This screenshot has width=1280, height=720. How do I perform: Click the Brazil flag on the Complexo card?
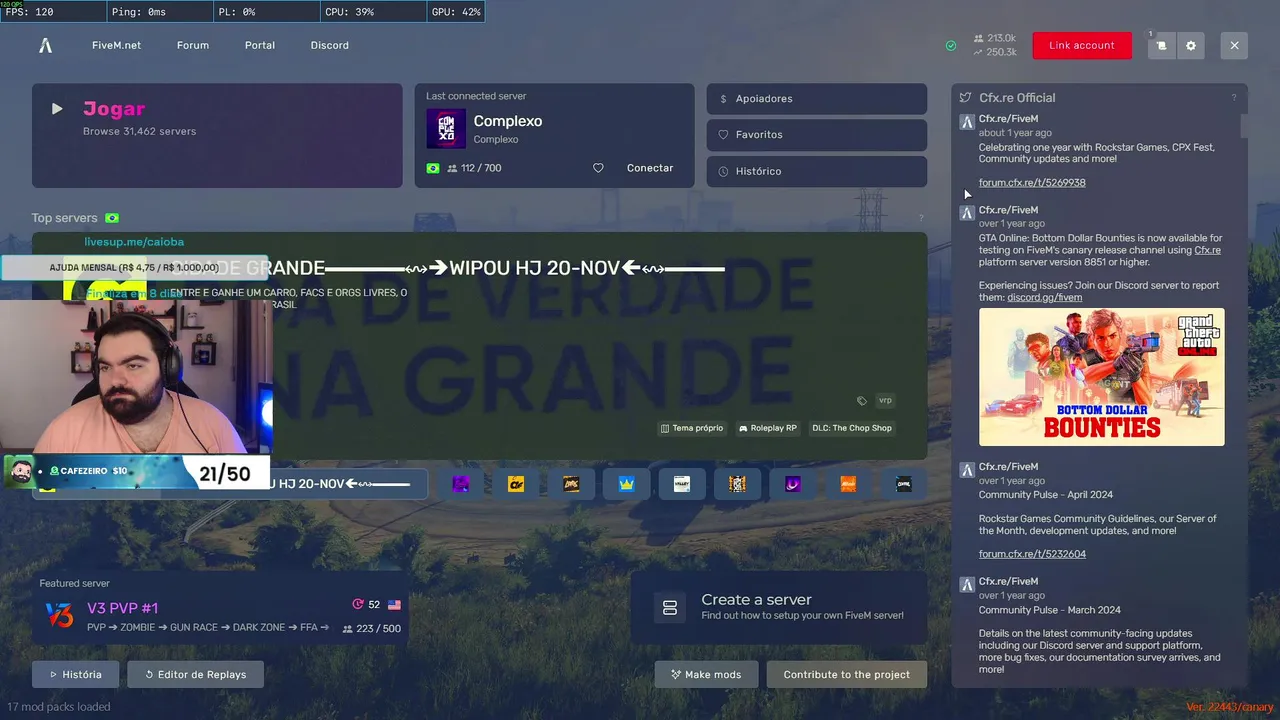[433, 168]
